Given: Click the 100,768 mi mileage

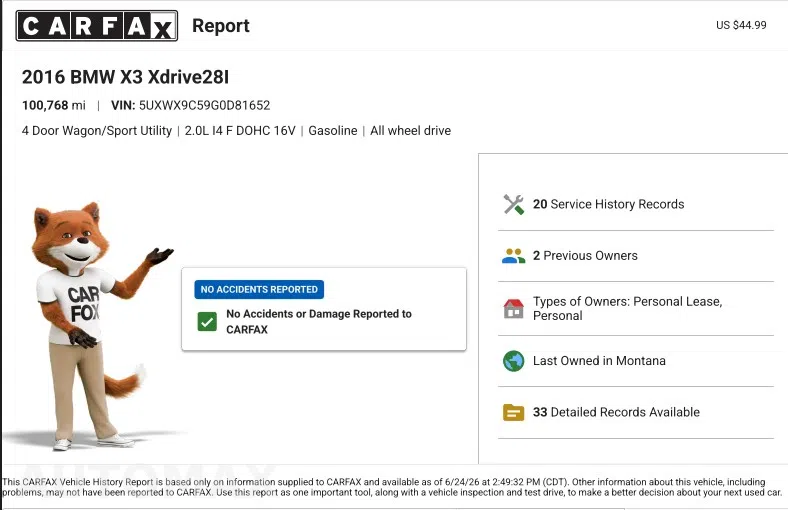Looking at the screenshot, I should point(54,106).
